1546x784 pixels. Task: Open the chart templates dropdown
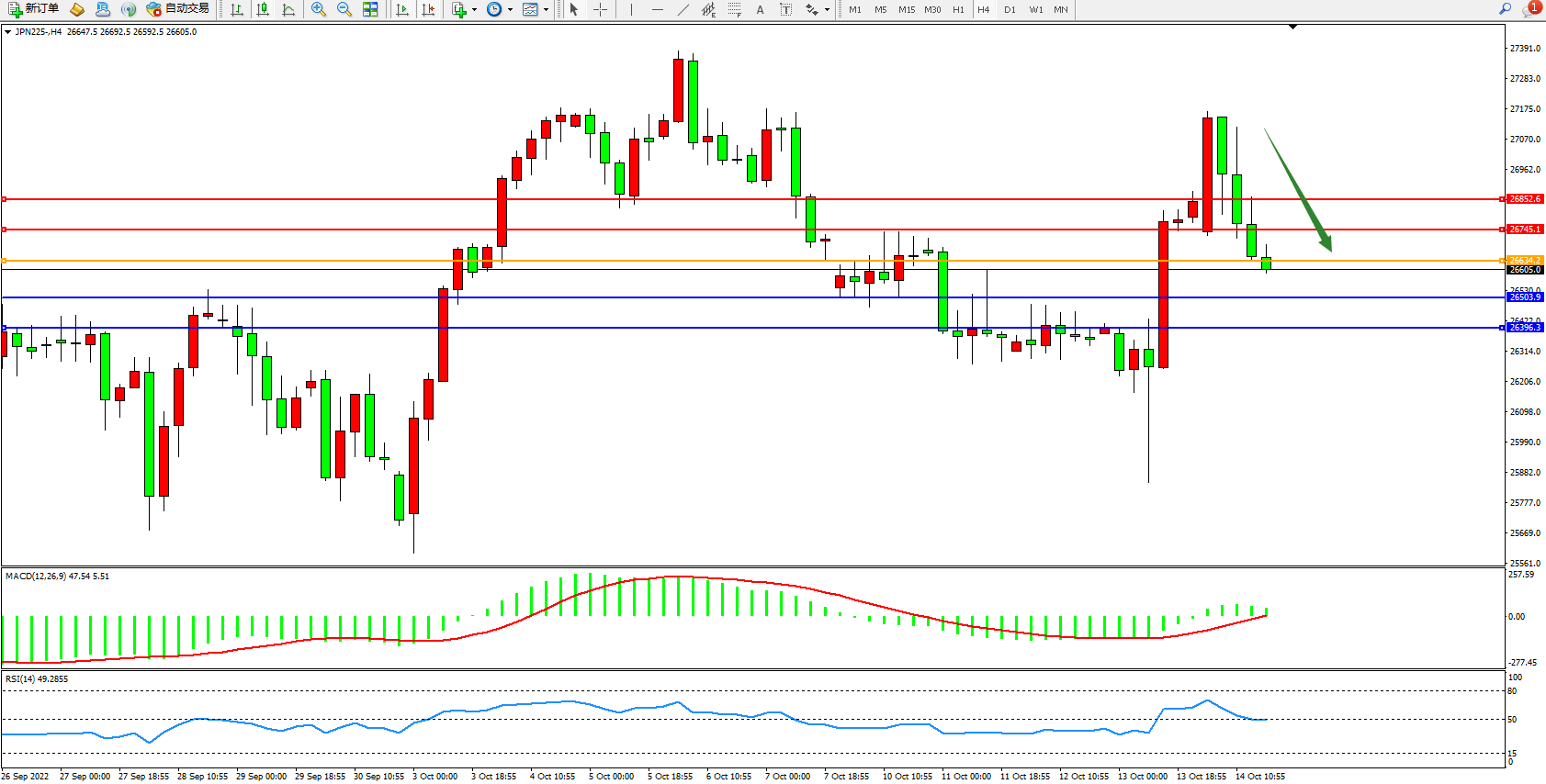point(546,9)
